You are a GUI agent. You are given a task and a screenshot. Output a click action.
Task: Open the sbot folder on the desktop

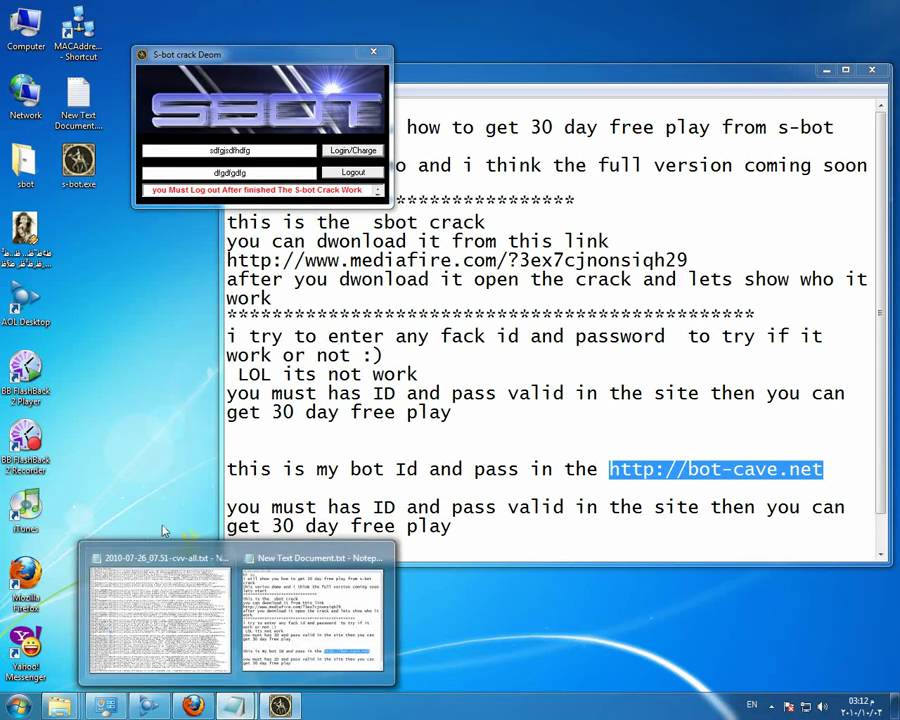pyautogui.click(x=25, y=165)
